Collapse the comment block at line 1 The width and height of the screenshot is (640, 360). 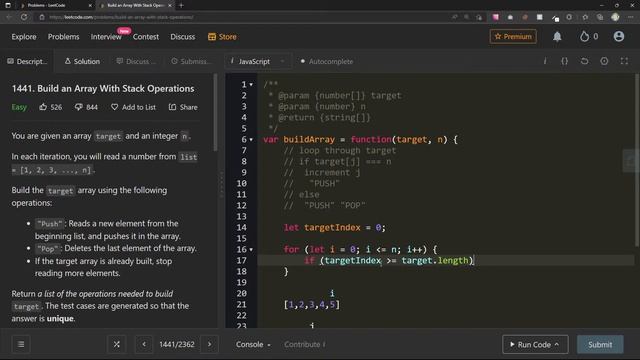click(x=251, y=84)
